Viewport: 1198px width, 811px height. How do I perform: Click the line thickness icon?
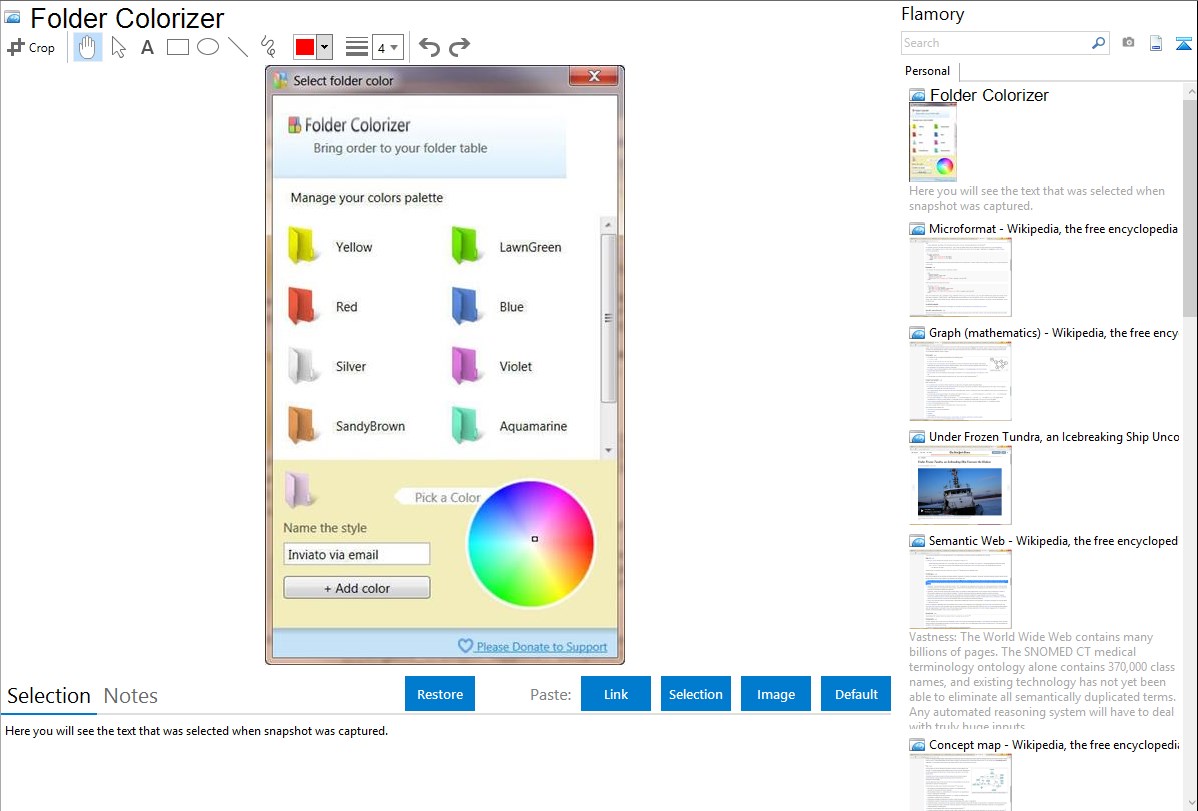pos(356,47)
